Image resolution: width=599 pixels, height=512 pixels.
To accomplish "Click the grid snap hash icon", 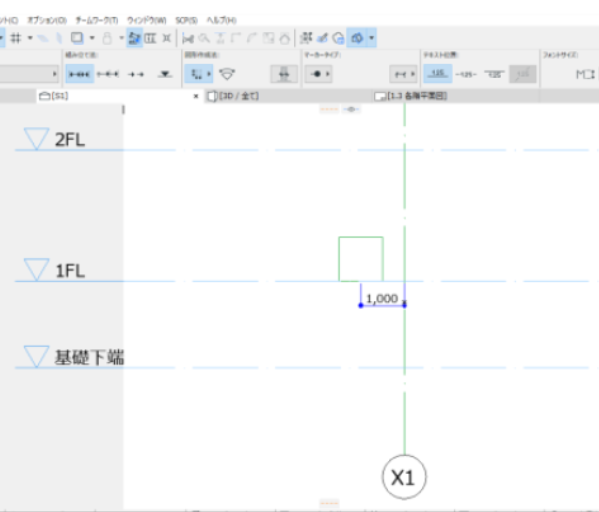I will click(x=16, y=38).
